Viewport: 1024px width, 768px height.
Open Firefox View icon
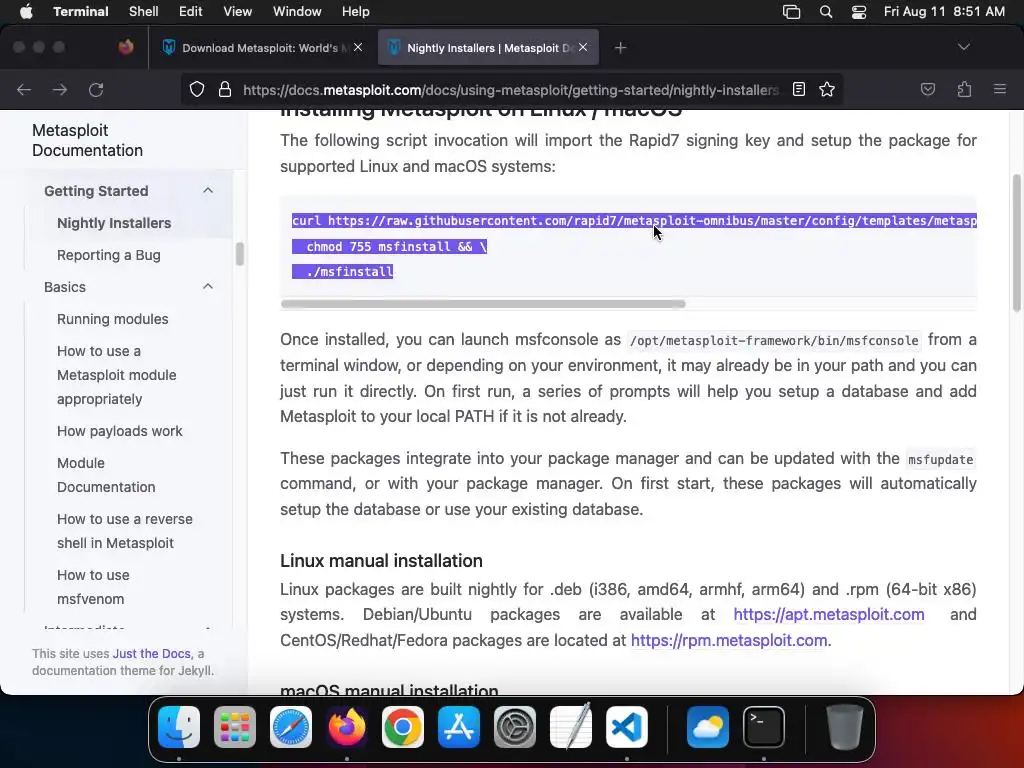point(126,47)
